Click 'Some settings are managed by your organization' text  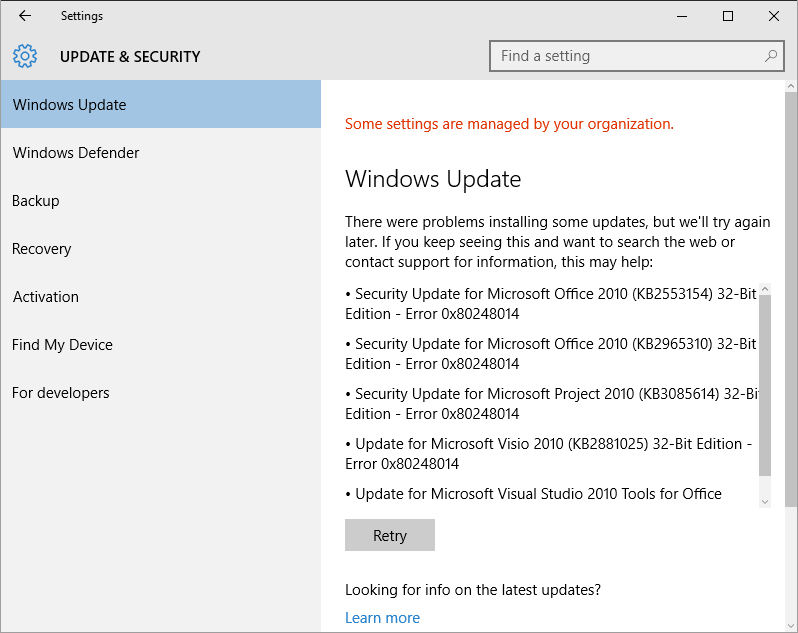point(509,124)
